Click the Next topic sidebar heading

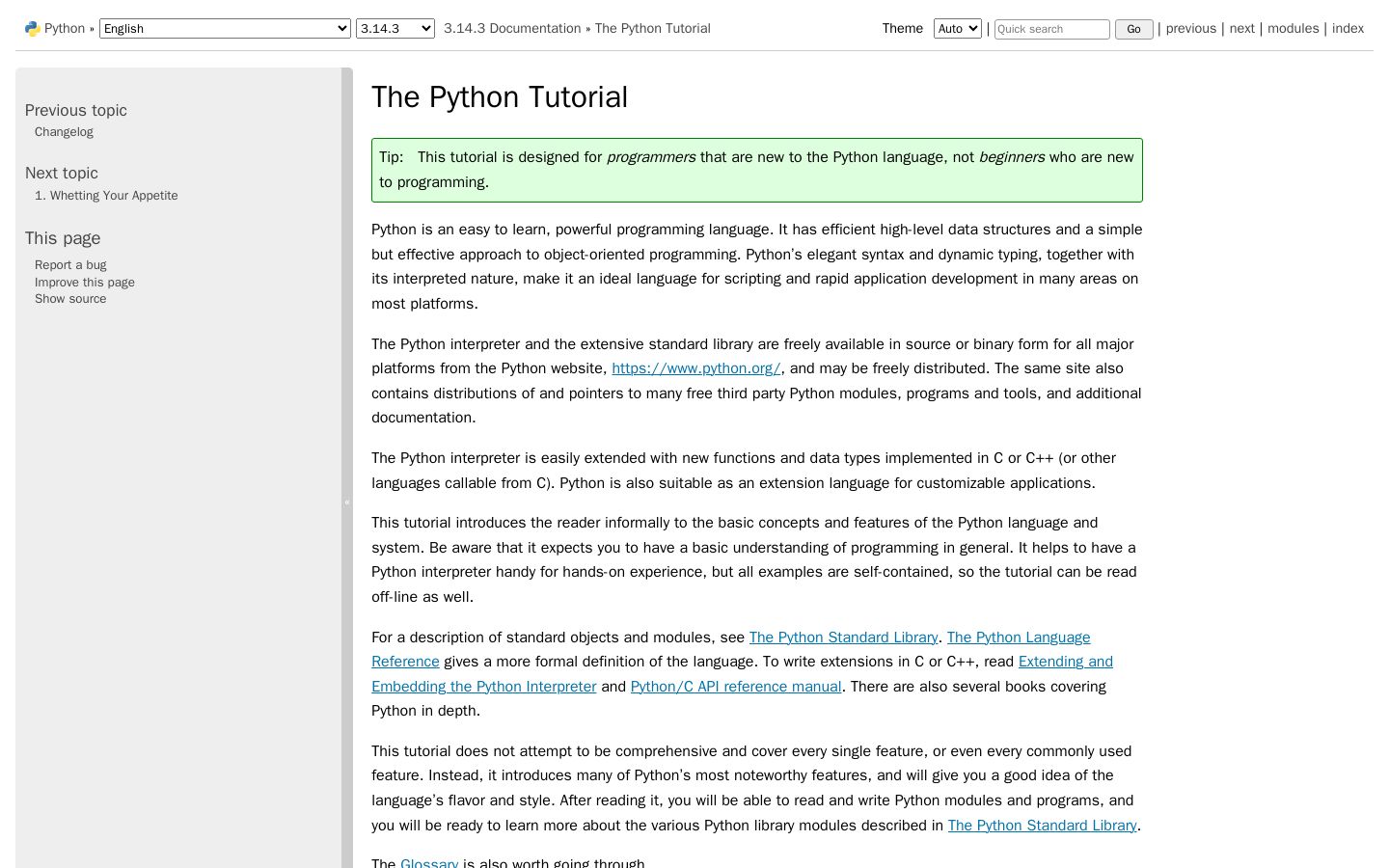pos(62,174)
